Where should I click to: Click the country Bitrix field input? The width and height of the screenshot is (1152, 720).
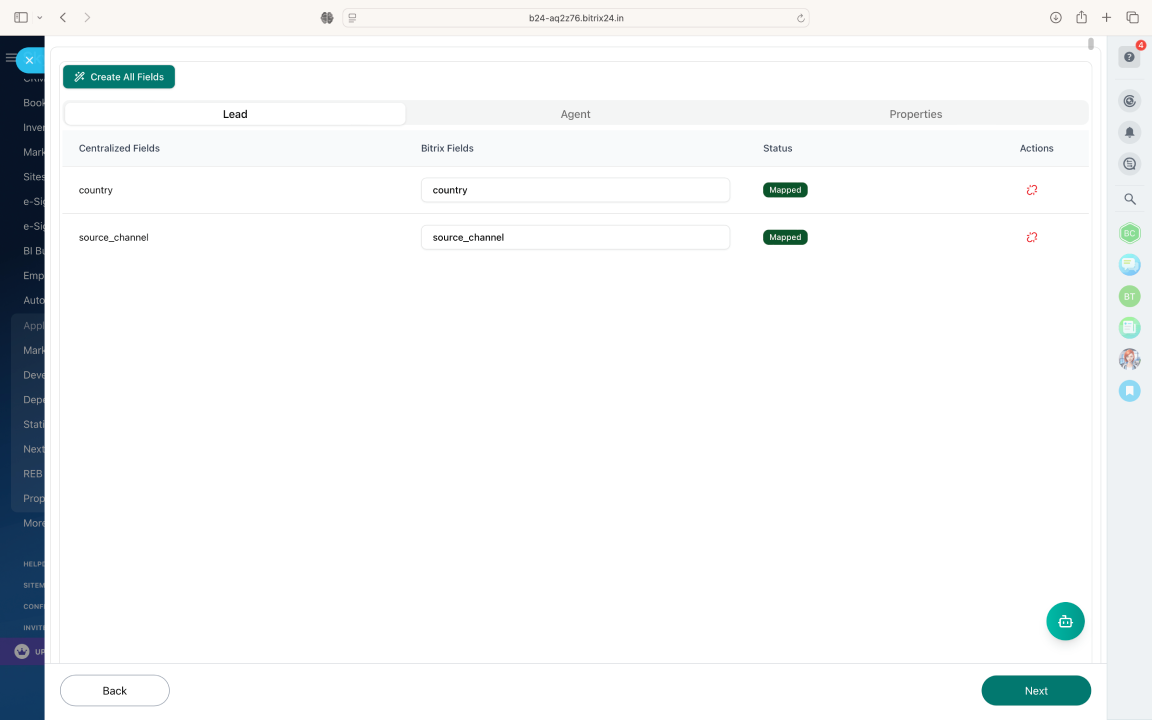pyautogui.click(x=575, y=190)
